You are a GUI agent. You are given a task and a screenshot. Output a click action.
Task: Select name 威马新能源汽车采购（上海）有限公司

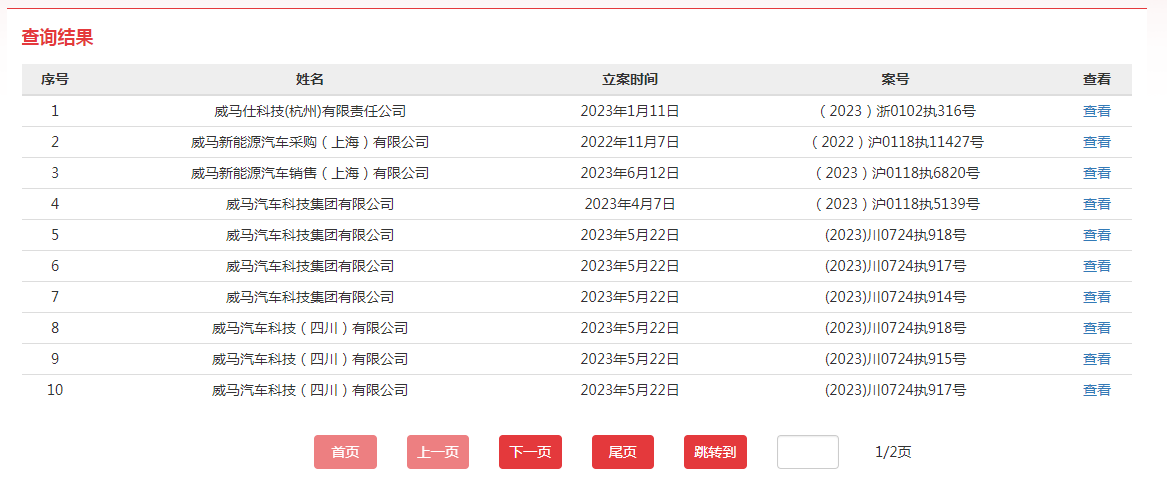(x=310, y=142)
